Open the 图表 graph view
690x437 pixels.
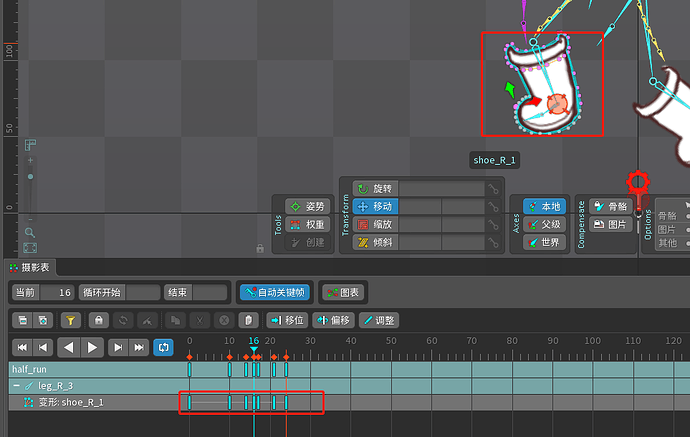pyautogui.click(x=343, y=293)
